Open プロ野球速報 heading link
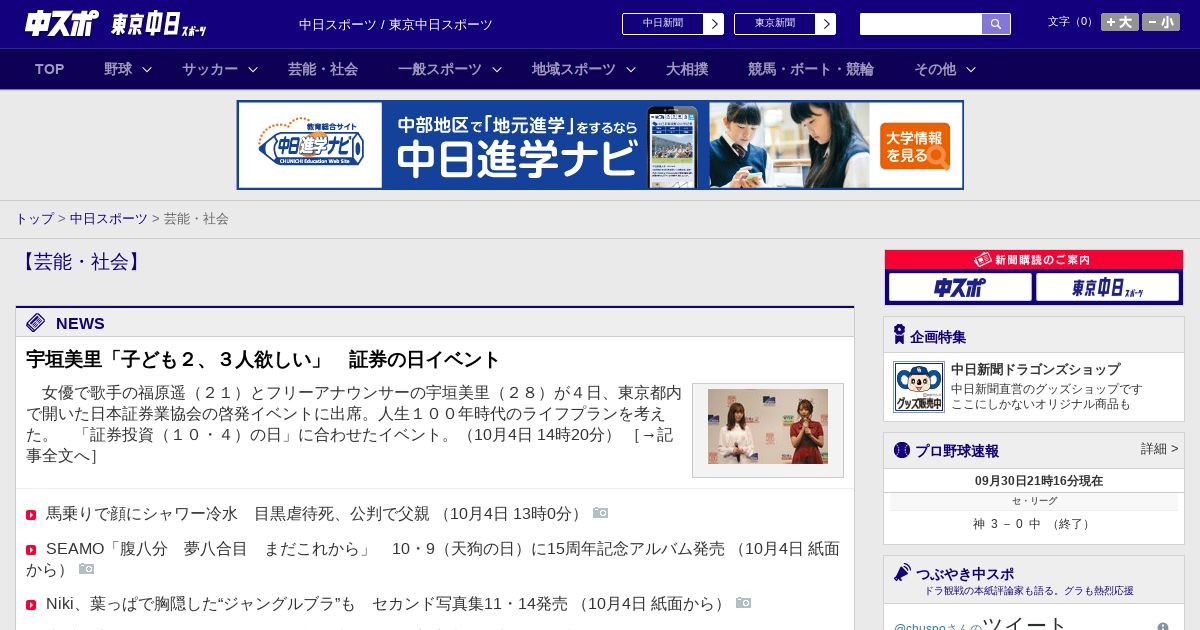This screenshot has width=1200, height=630. [957, 451]
